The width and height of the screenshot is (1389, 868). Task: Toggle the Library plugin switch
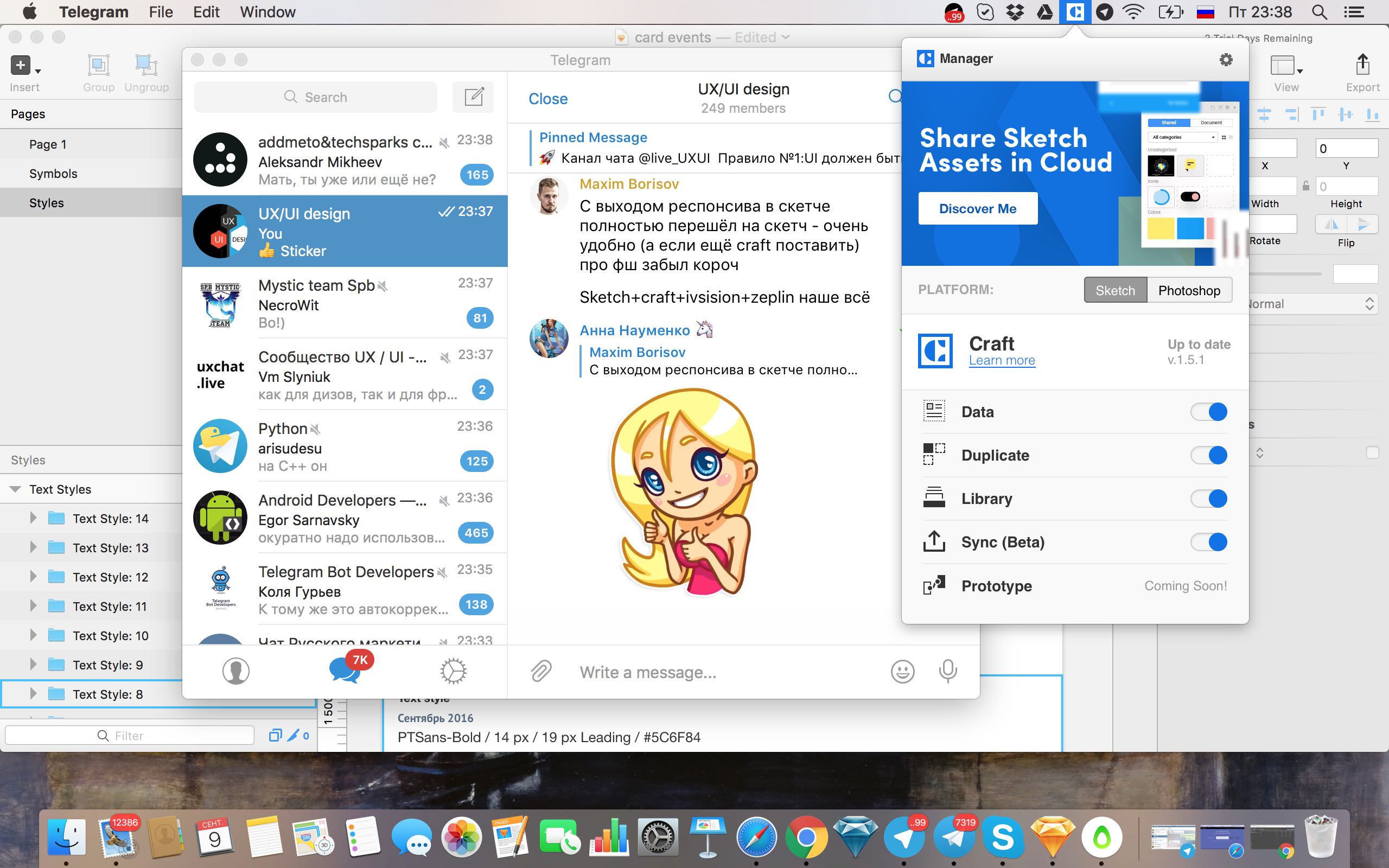1209,499
